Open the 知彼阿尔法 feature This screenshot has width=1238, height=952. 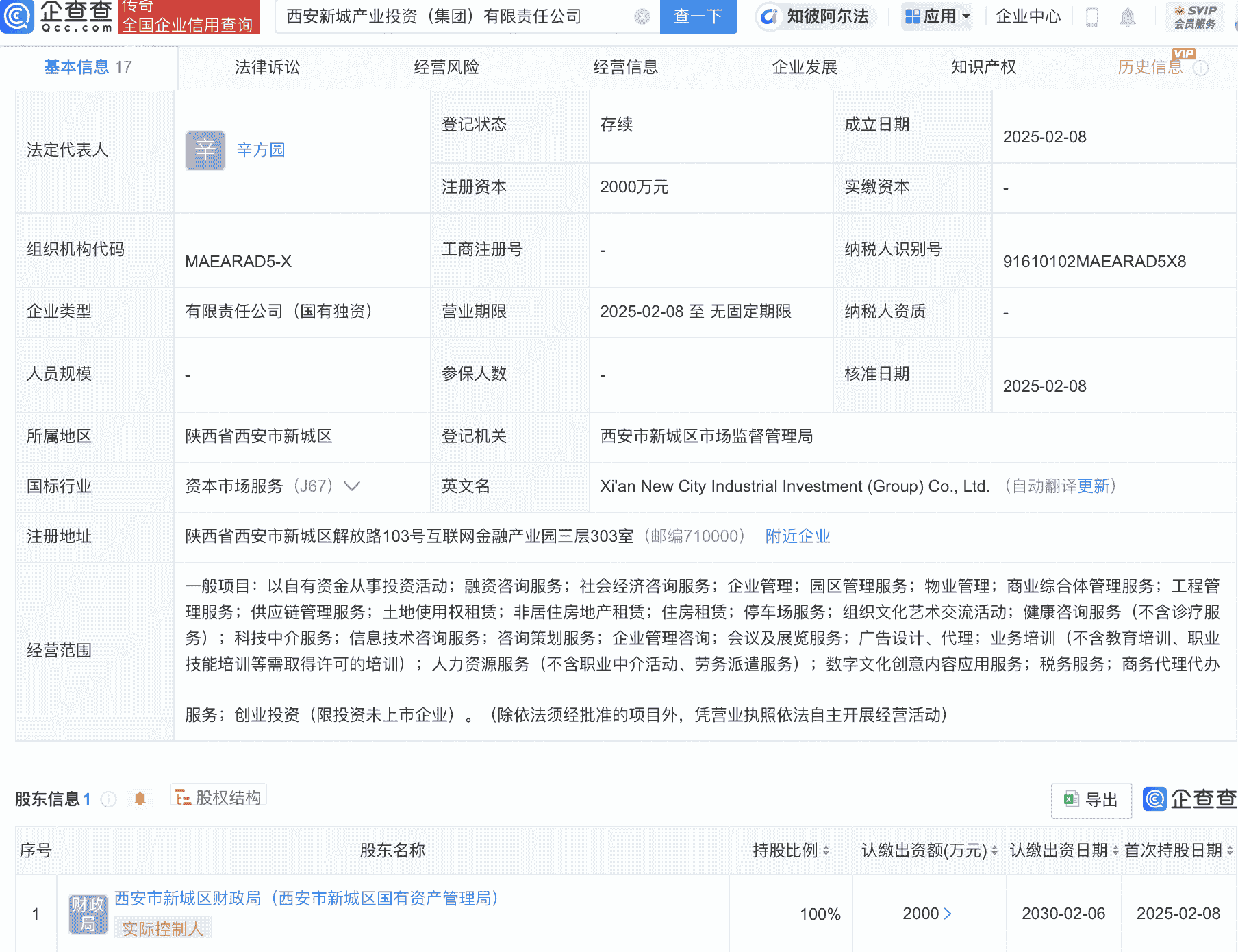(x=815, y=17)
